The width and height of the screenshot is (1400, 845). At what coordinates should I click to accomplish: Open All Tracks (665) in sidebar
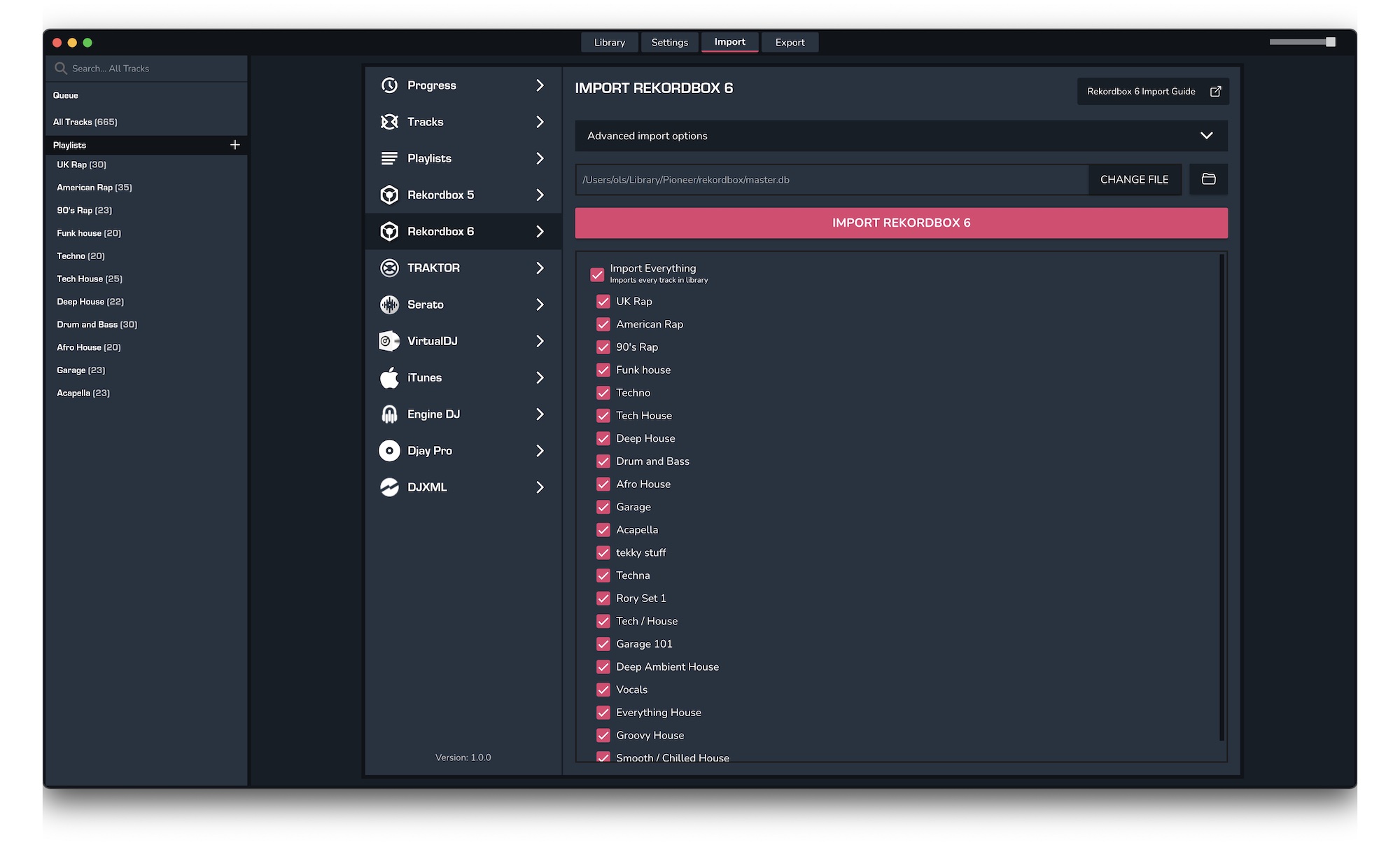click(x=85, y=122)
